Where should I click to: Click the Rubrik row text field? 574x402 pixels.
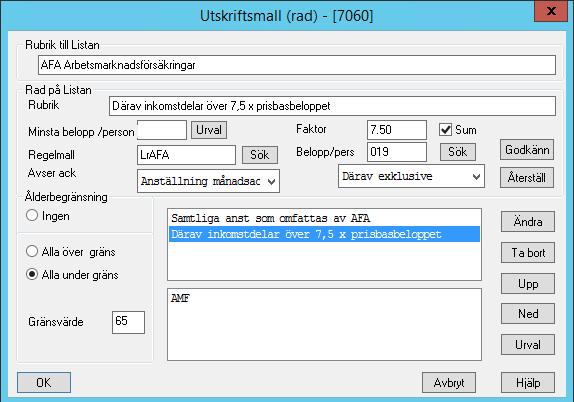click(332, 106)
